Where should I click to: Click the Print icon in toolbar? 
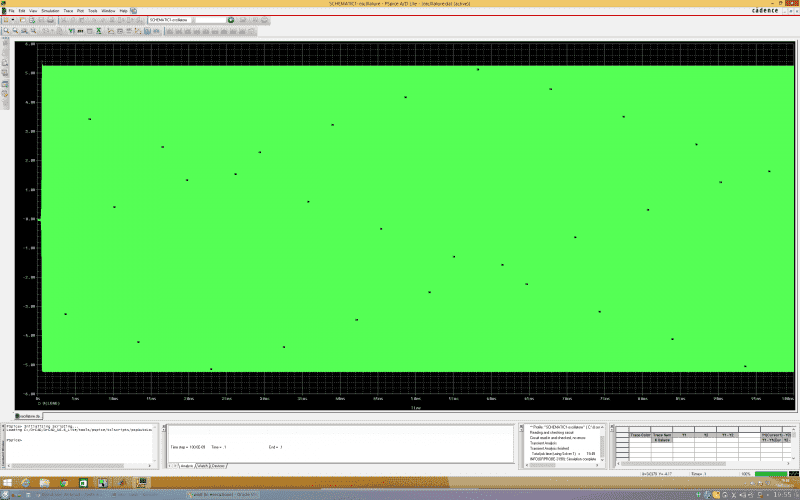[x=49, y=19]
